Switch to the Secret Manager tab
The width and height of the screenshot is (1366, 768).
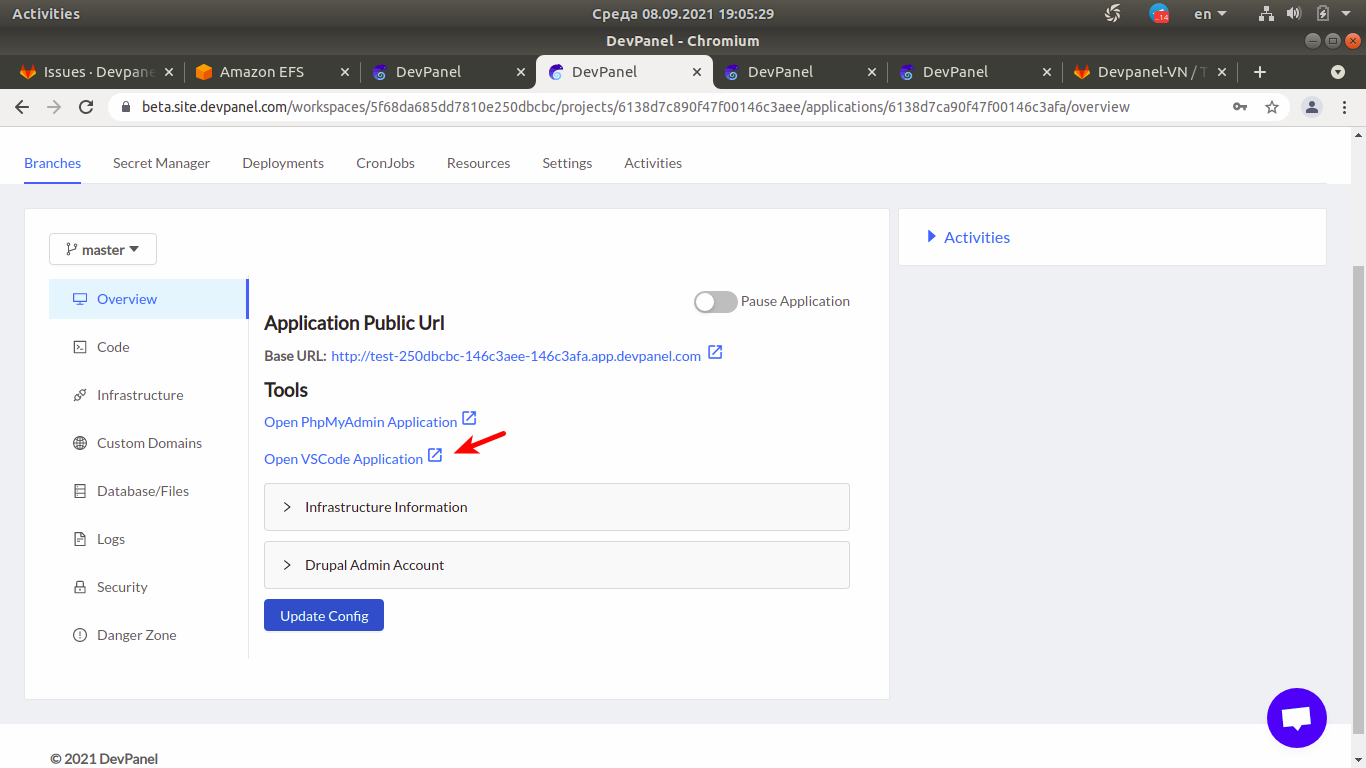pyautogui.click(x=161, y=163)
